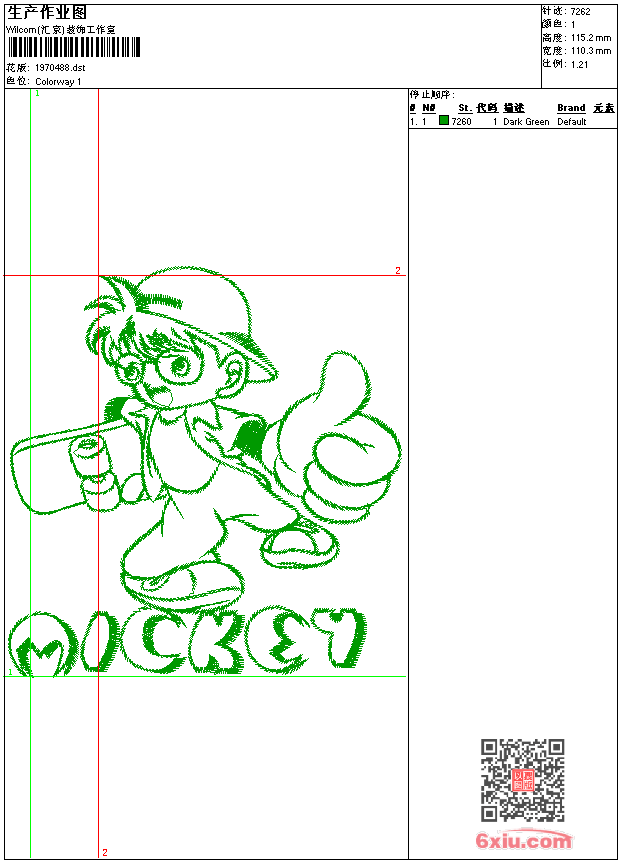Click the N# column header
The image size is (620, 860).
tap(429, 108)
